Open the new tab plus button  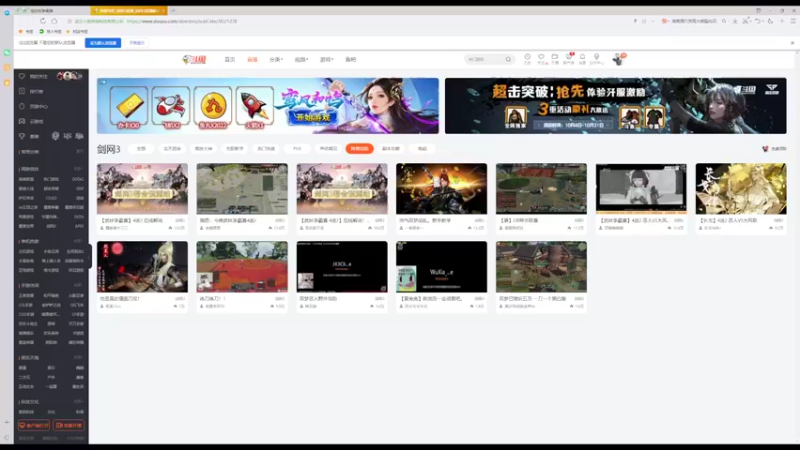click(x=173, y=10)
